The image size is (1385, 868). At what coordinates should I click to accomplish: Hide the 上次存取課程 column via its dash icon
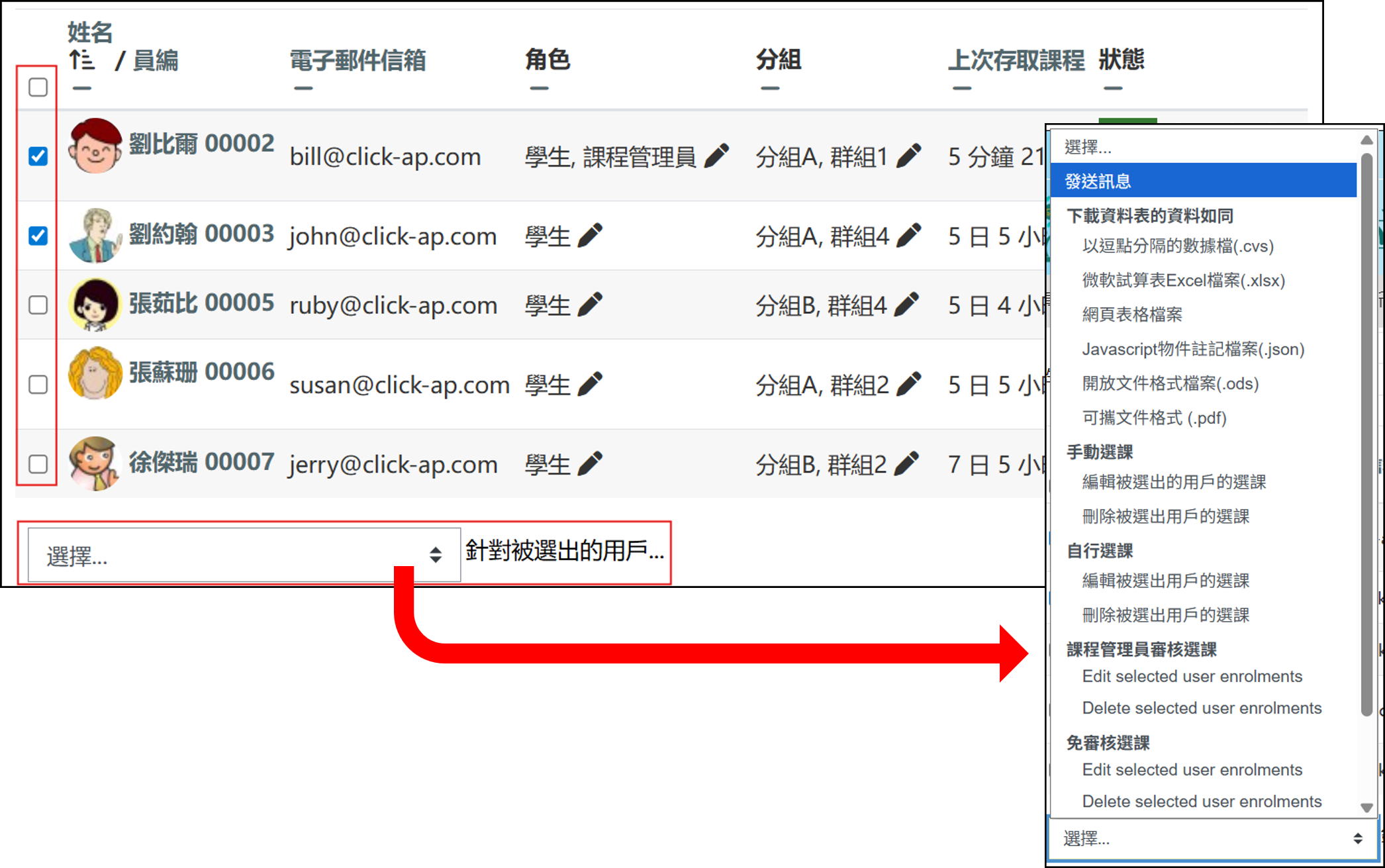click(962, 88)
